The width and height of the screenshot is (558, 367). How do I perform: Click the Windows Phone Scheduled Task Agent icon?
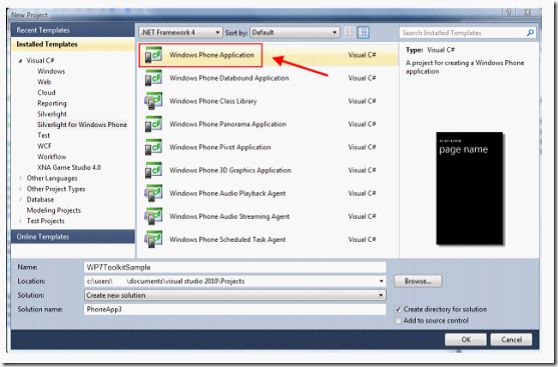coord(153,240)
